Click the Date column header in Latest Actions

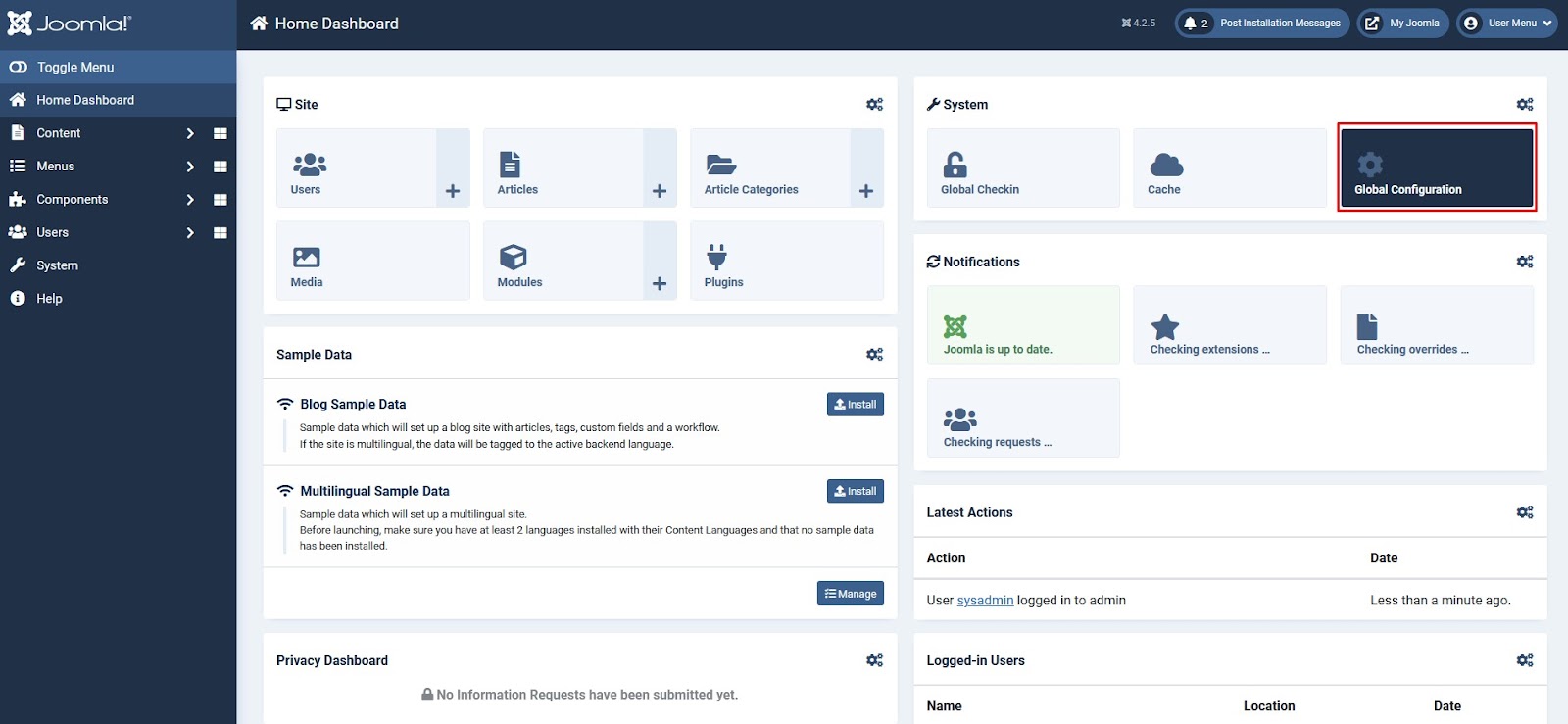pos(1384,558)
